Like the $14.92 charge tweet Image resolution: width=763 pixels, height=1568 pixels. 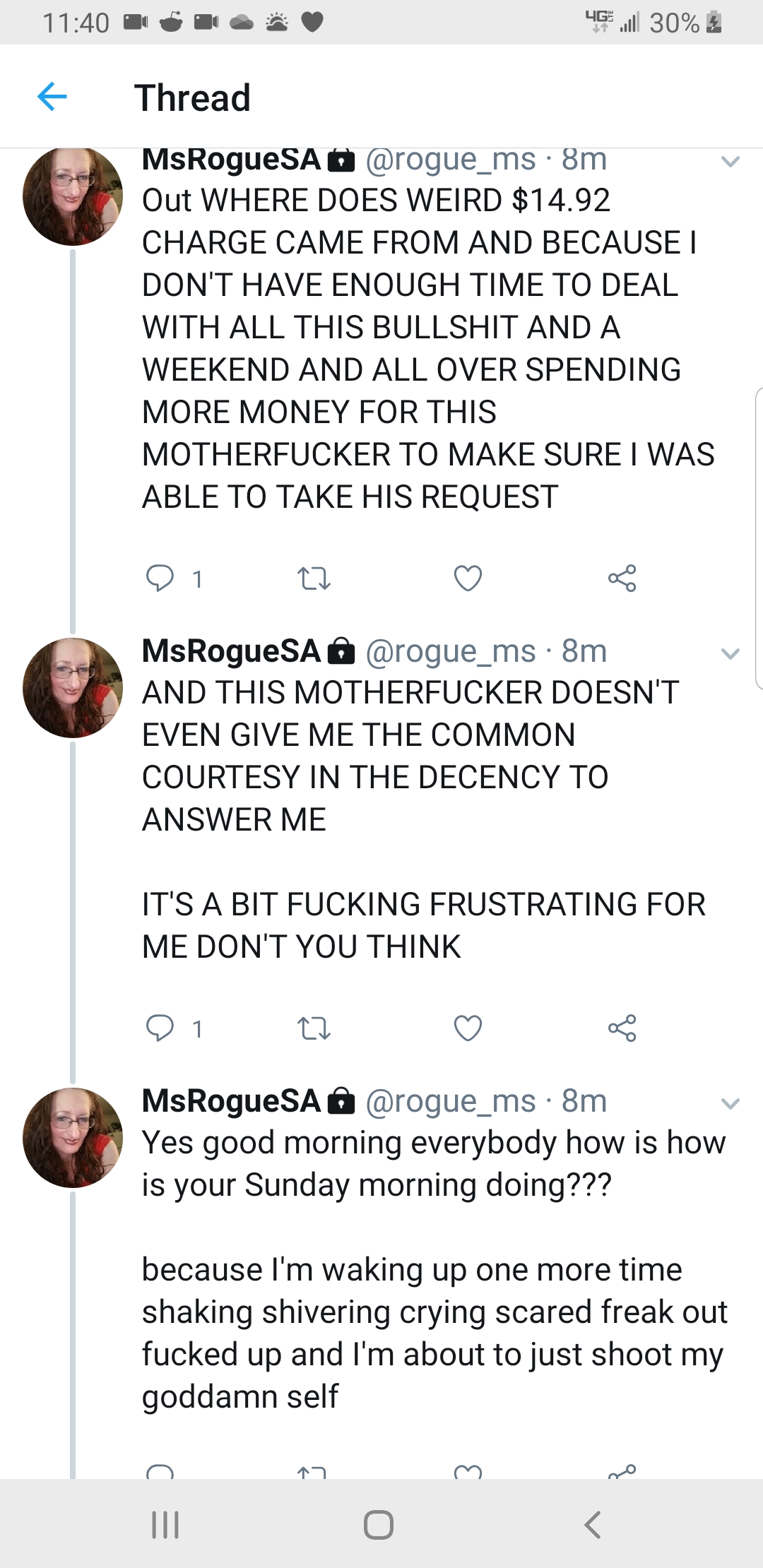click(468, 578)
